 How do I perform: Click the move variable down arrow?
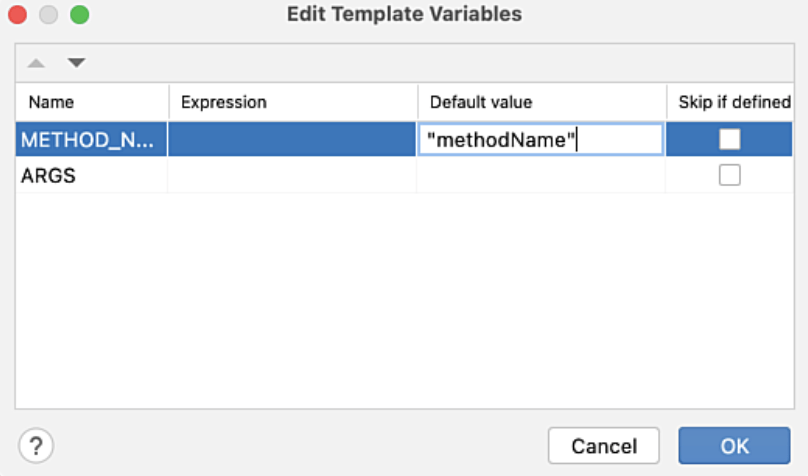(76, 63)
